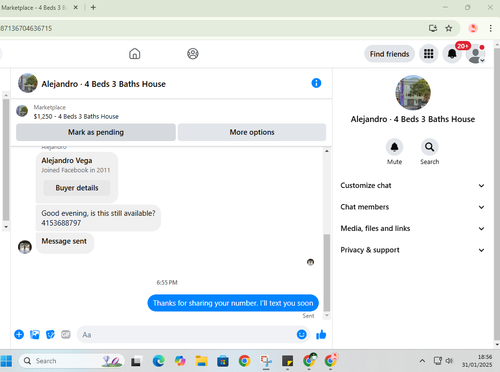Click the Find friends button

(x=389, y=54)
